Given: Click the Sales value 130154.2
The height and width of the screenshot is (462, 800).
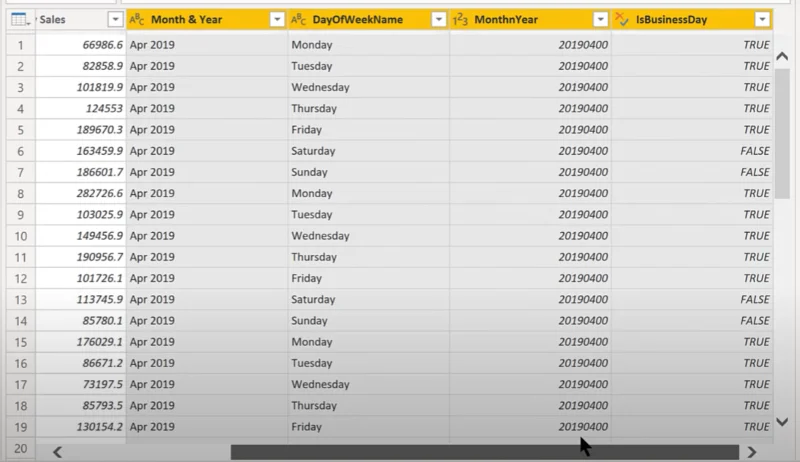Looking at the screenshot, I should (99, 427).
